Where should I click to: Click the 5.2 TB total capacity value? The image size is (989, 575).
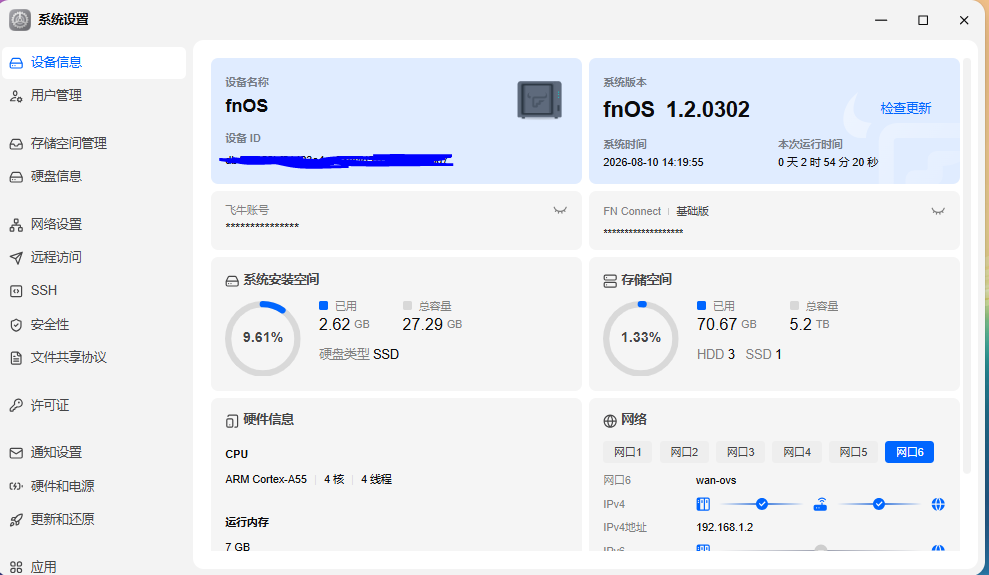[809, 324]
